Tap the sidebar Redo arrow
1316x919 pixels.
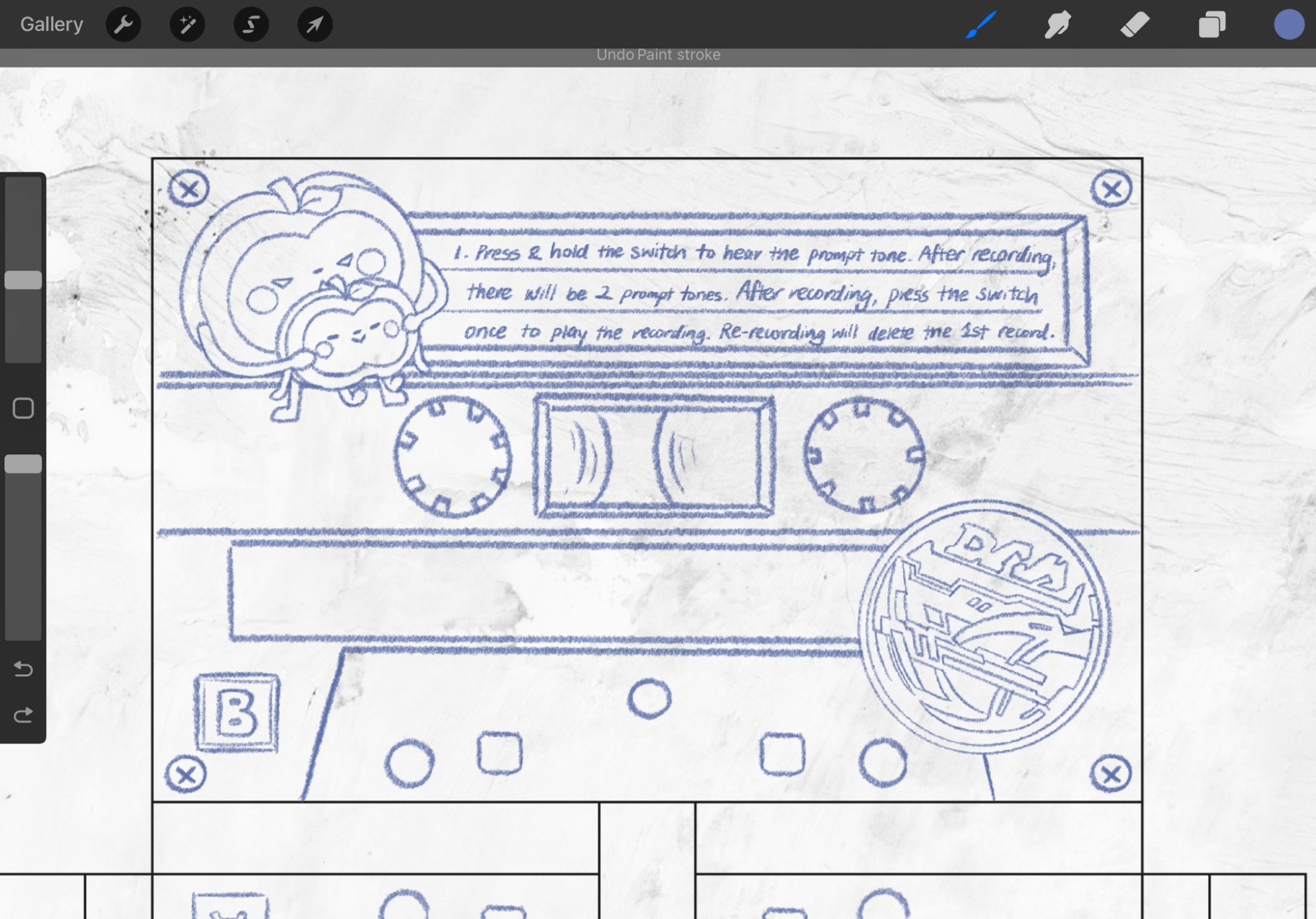click(x=23, y=715)
